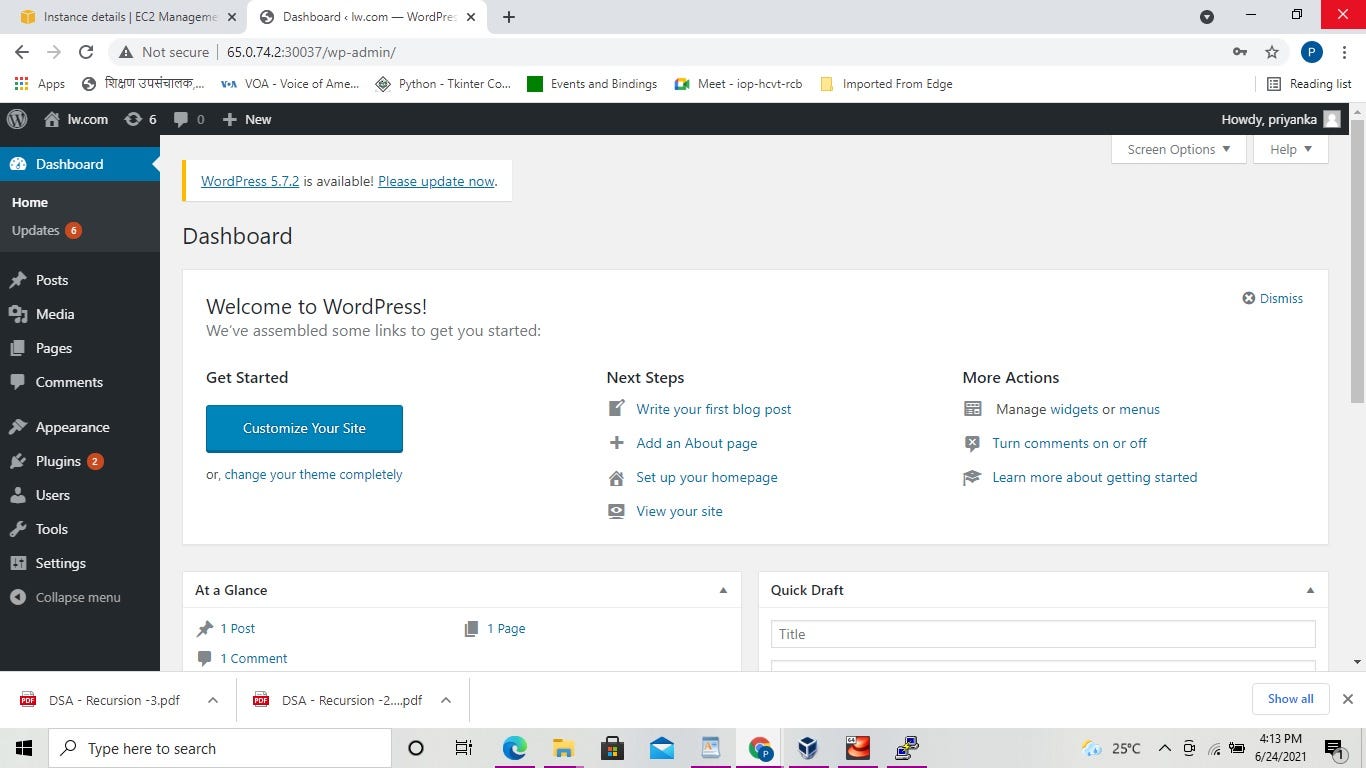Open the Apps bookmarks shortcut

click(40, 84)
